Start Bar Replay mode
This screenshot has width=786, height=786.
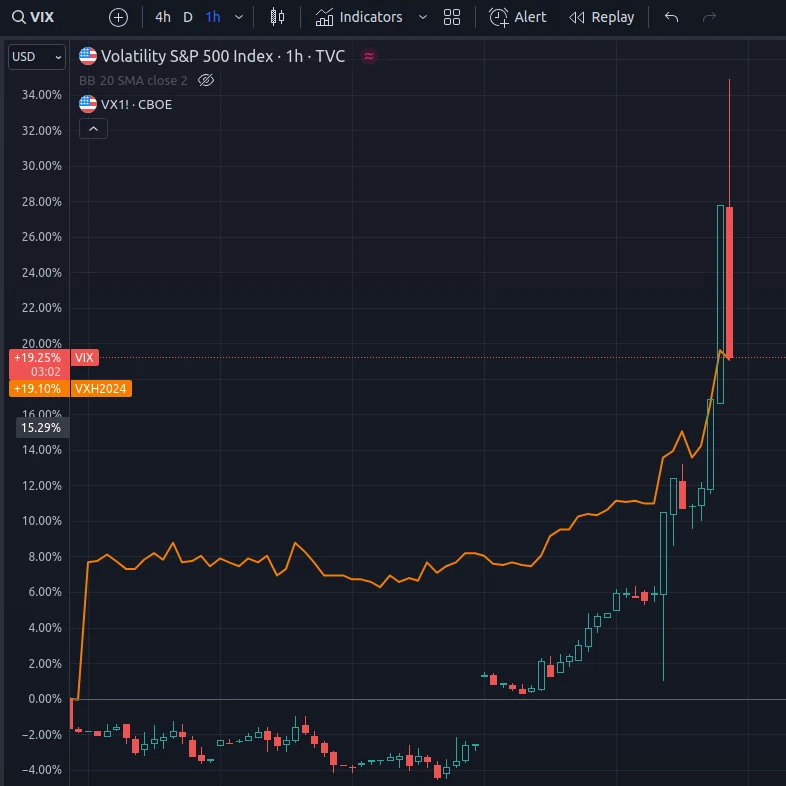[x=602, y=17]
